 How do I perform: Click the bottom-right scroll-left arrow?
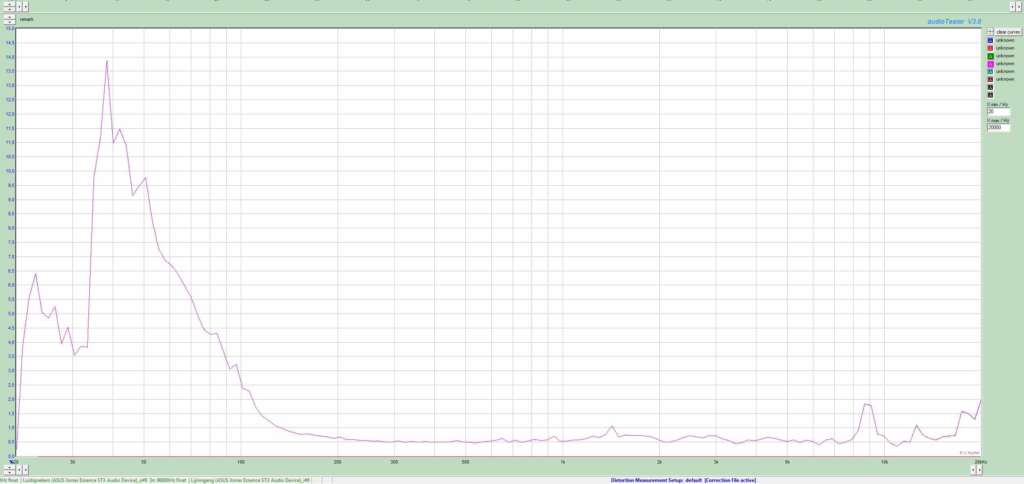coord(973,470)
